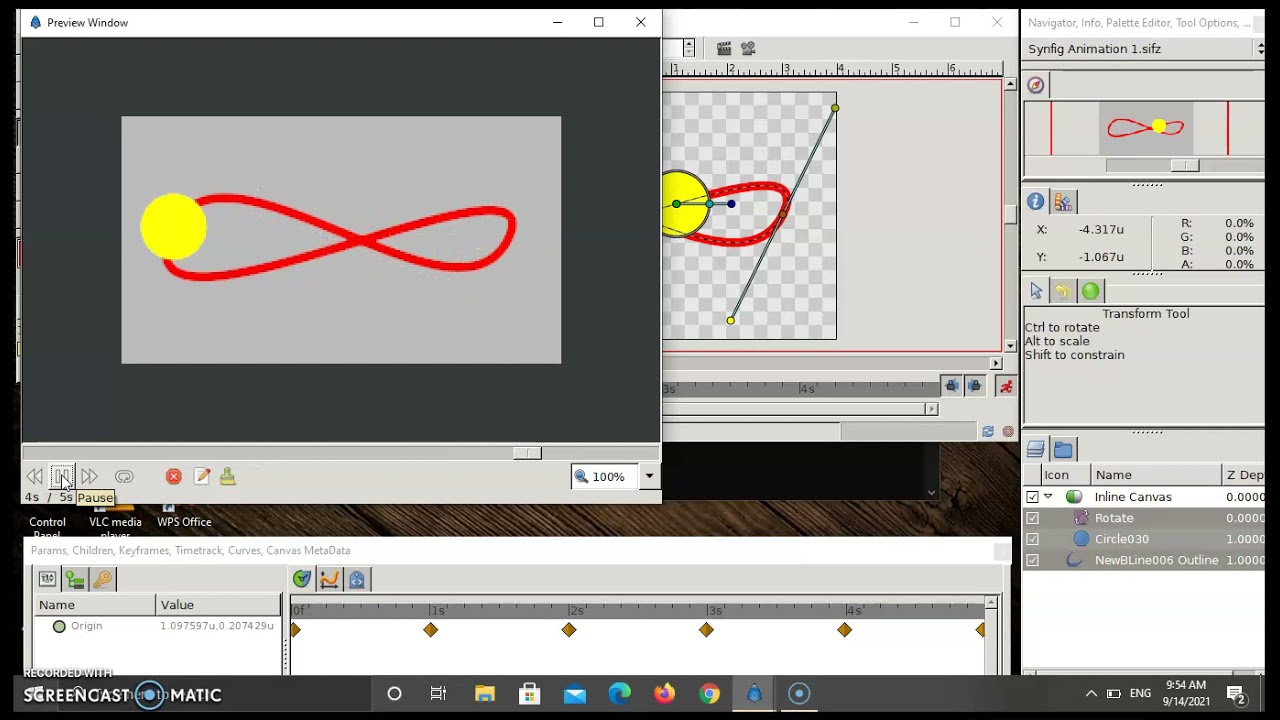Open Google Chrome from the taskbar
Viewport: 1280px width, 720px height.
click(x=709, y=694)
